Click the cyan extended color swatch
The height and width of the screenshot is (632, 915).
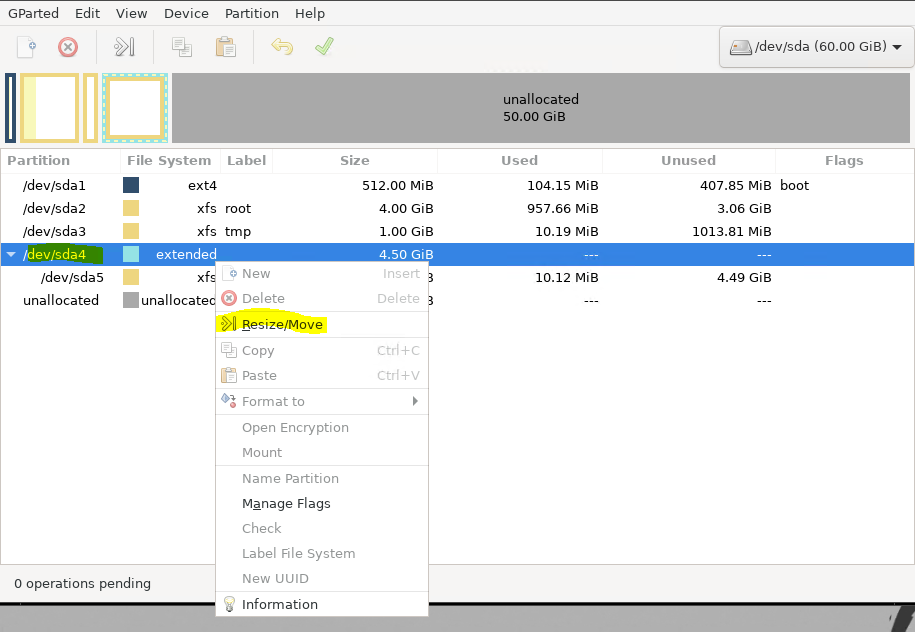pos(131,254)
